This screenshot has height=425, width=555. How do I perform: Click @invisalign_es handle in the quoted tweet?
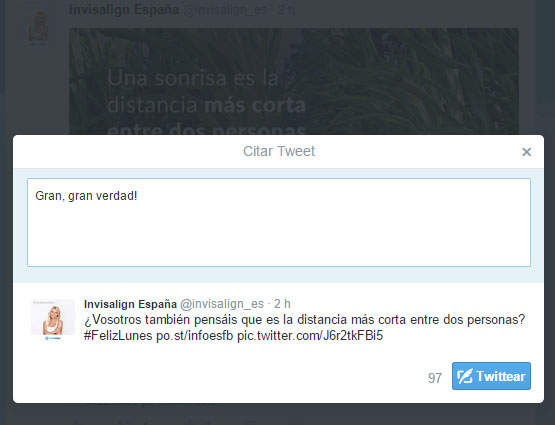pos(222,304)
